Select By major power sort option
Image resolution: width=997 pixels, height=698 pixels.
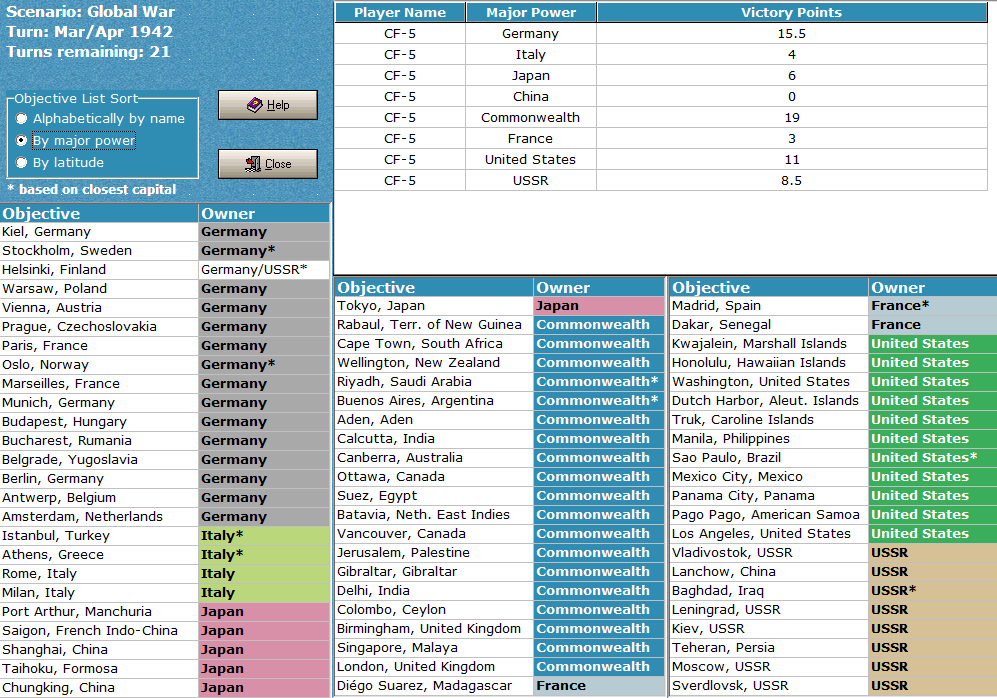click(x=76, y=140)
